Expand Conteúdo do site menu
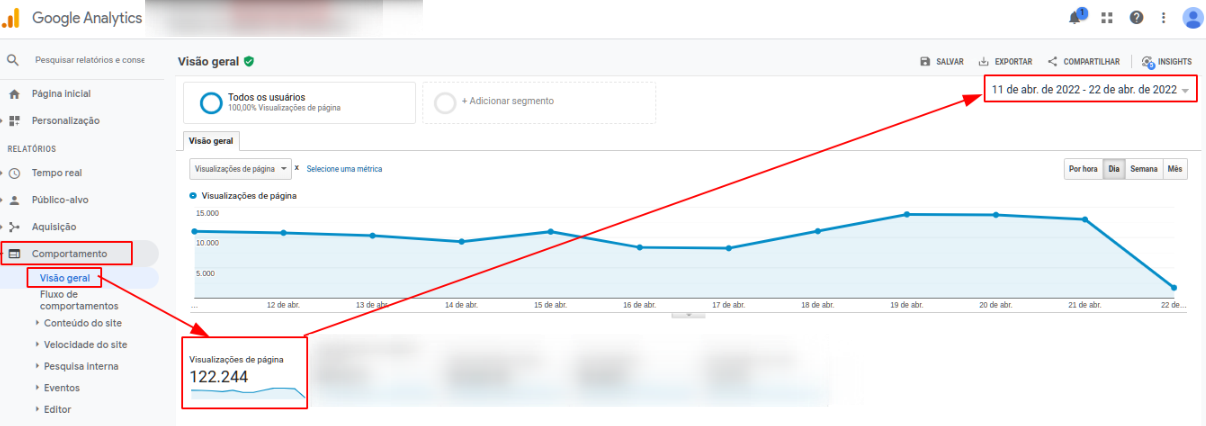Image resolution: width=1206 pixels, height=426 pixels. click(x=82, y=323)
